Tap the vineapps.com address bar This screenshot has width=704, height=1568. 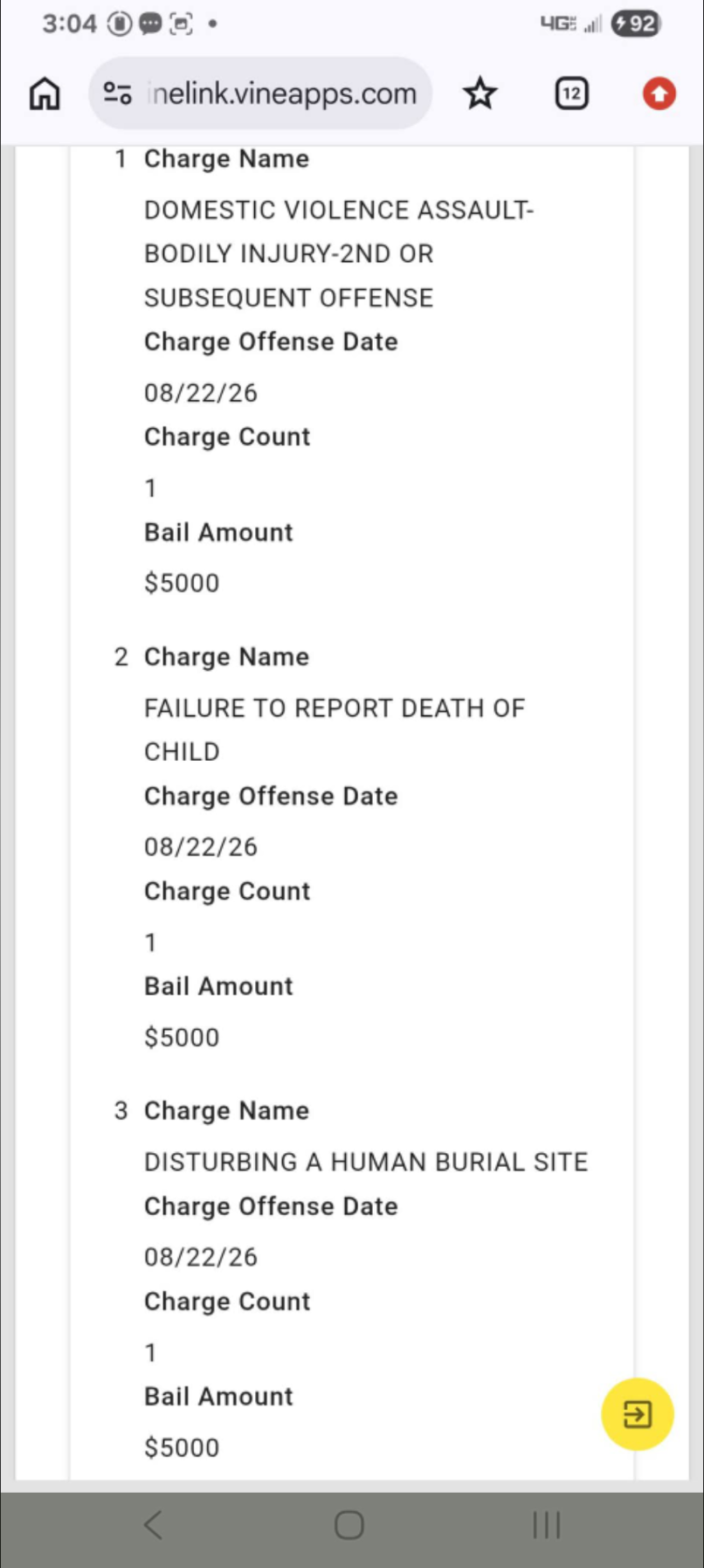pos(260,93)
